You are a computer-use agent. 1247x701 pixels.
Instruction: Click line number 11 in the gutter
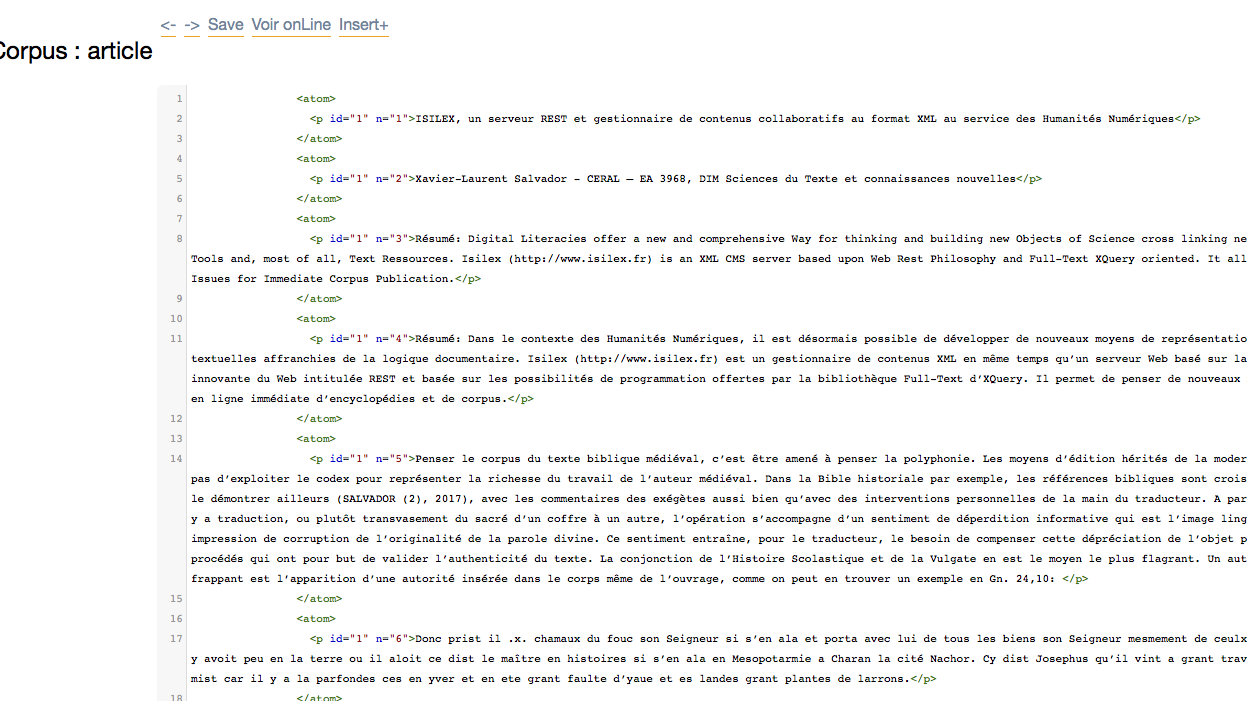click(177, 339)
